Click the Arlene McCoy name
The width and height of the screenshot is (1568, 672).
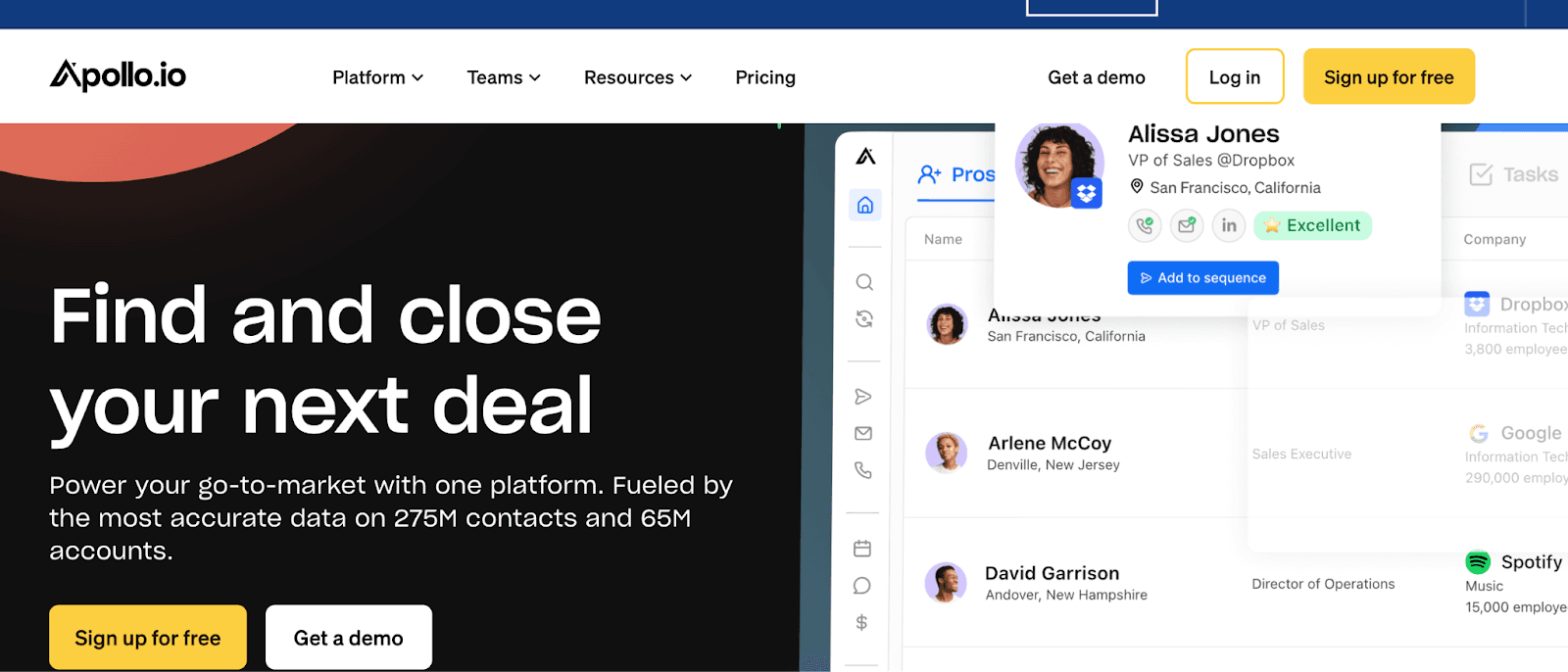click(1050, 443)
